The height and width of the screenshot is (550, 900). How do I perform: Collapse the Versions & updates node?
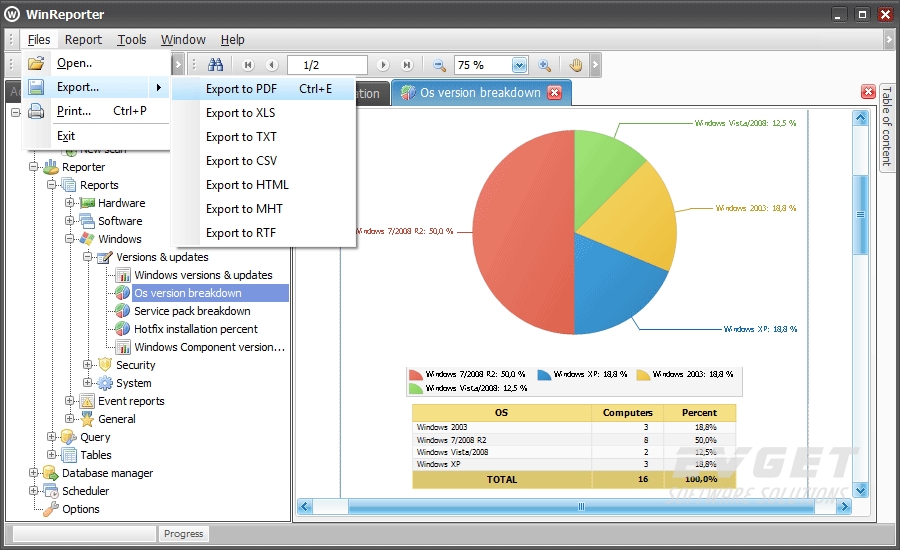(x=88, y=256)
